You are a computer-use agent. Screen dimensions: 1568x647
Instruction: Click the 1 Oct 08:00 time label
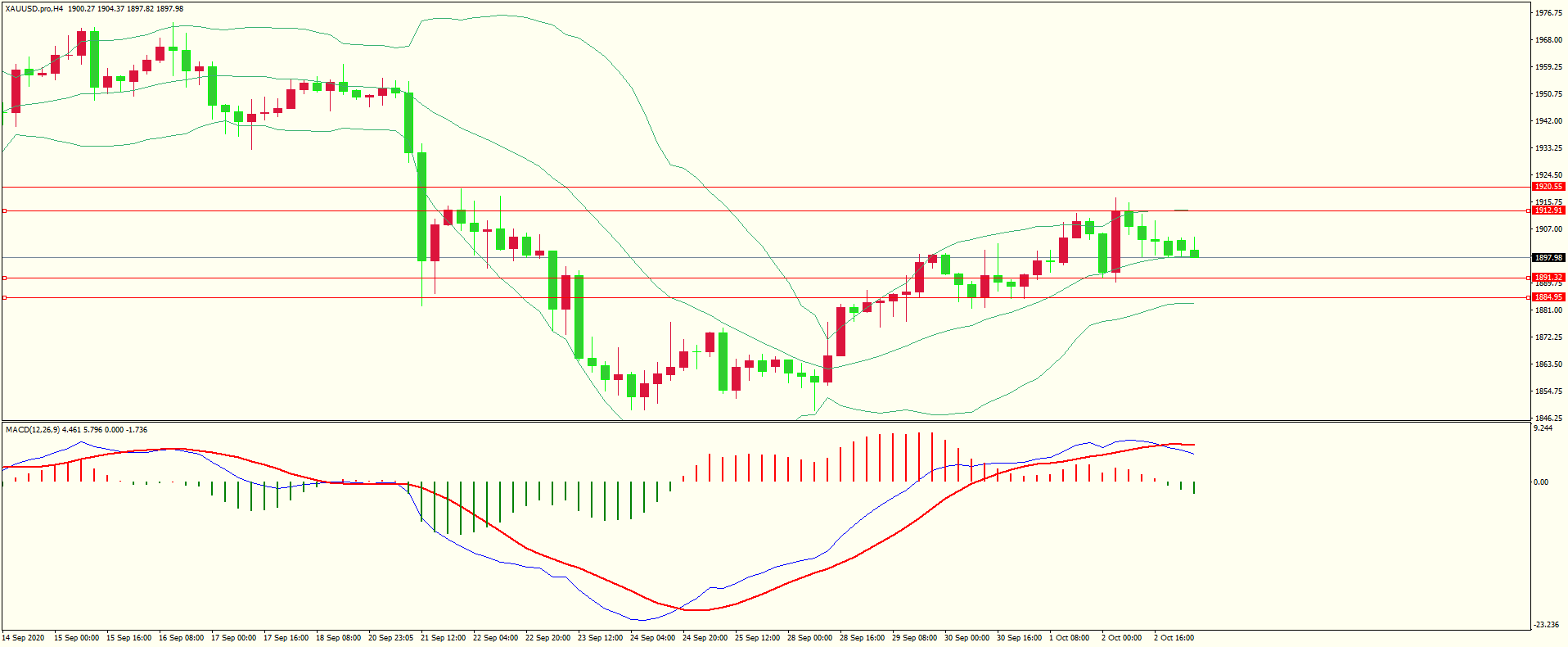[1069, 638]
